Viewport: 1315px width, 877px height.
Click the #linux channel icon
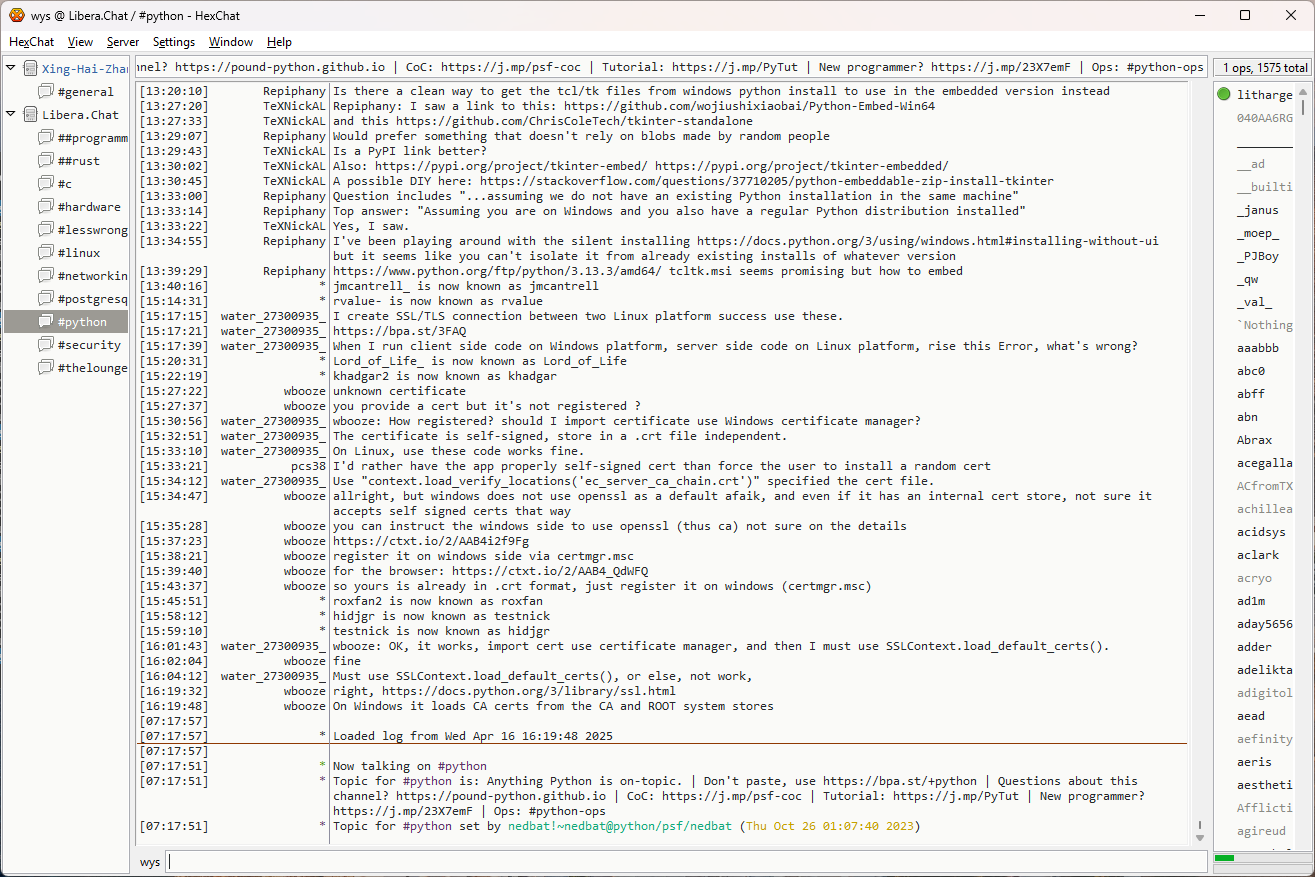click(x=46, y=253)
